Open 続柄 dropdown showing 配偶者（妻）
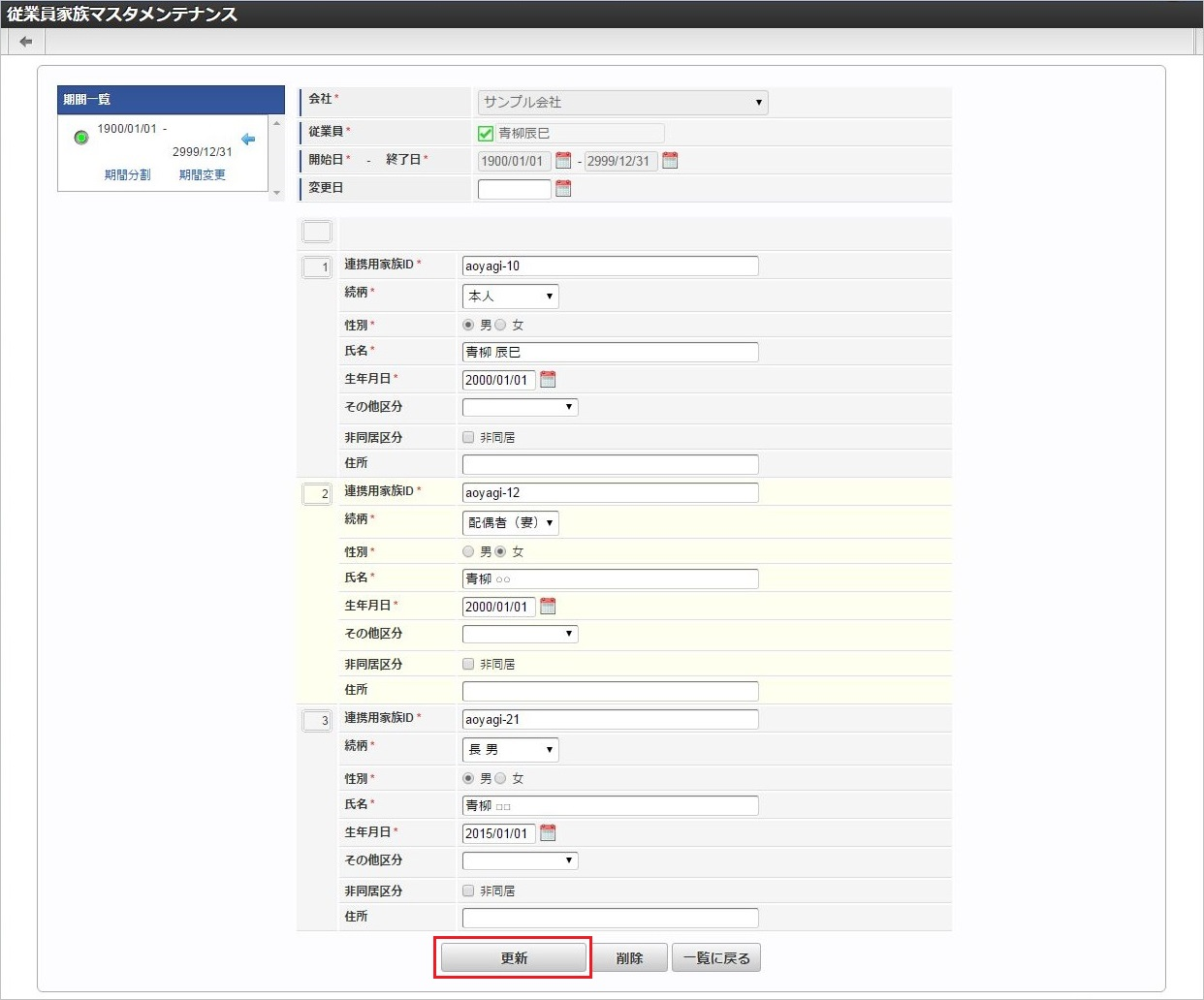 click(x=510, y=523)
